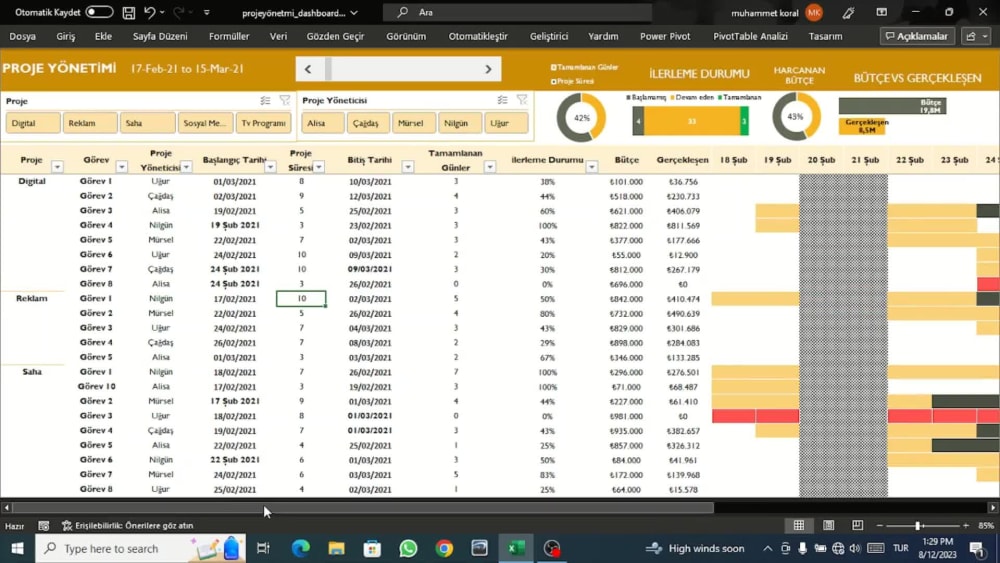Open Proje column filter dropdown
This screenshot has width=1000, height=563.
pos(57,167)
